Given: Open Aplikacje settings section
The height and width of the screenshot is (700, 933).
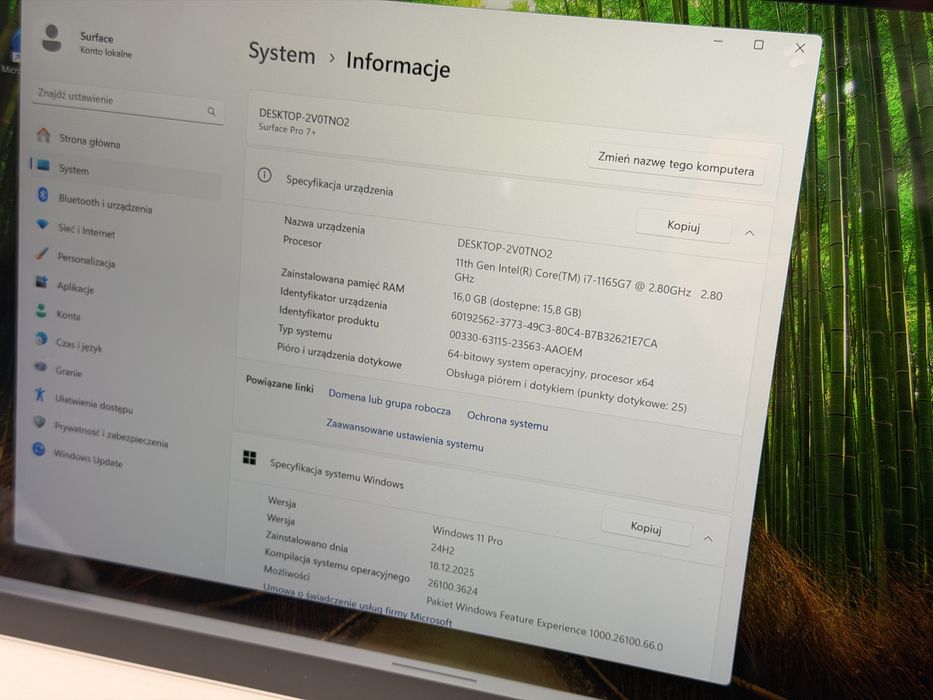Looking at the screenshot, I should point(76,288).
